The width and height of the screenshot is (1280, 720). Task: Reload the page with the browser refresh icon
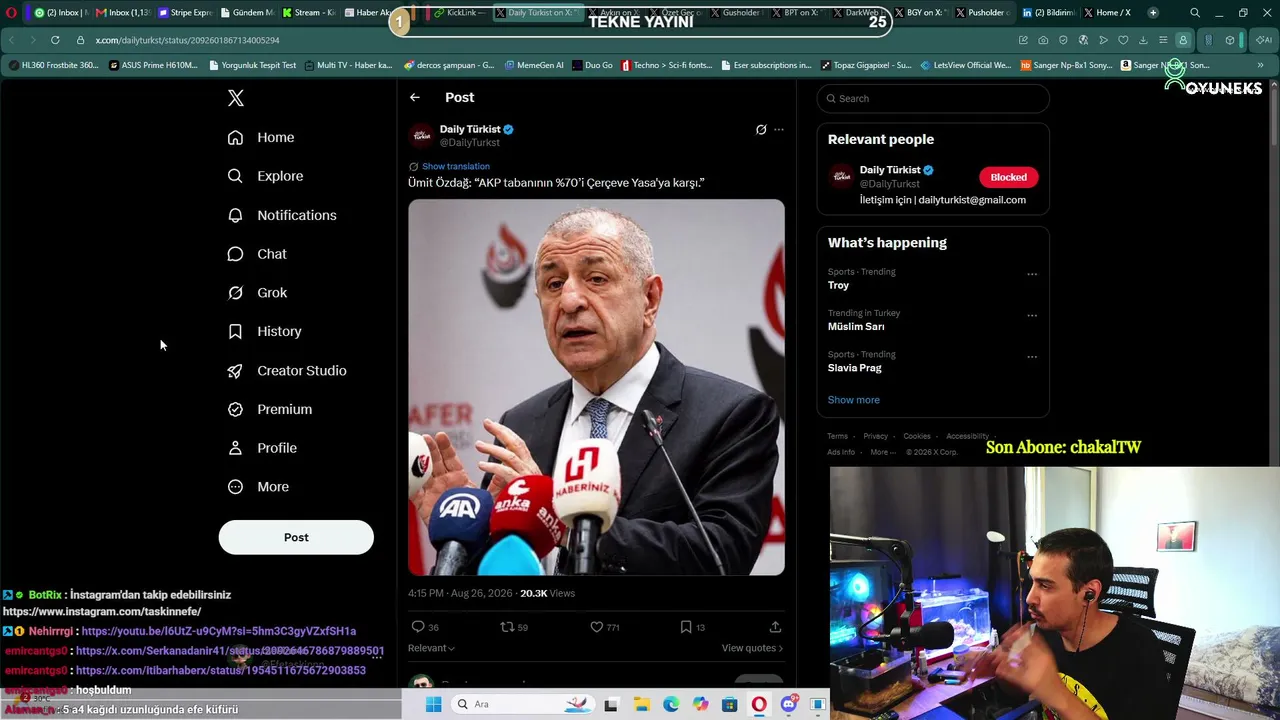54,40
